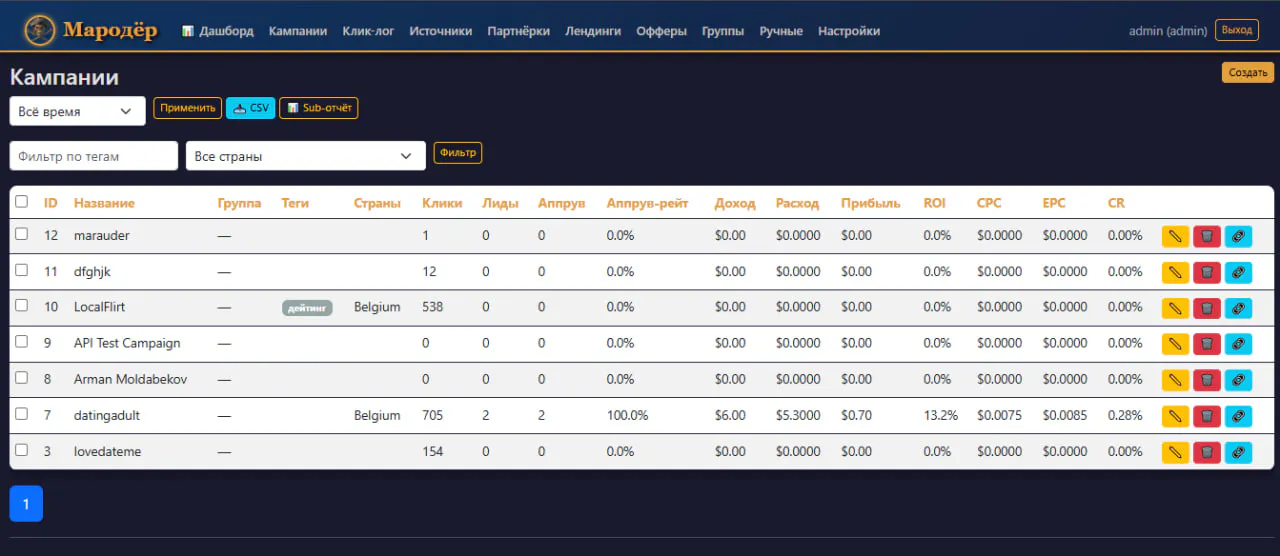Check the lovedateme campaign checkbox
The image size is (1280, 556).
click(22, 450)
